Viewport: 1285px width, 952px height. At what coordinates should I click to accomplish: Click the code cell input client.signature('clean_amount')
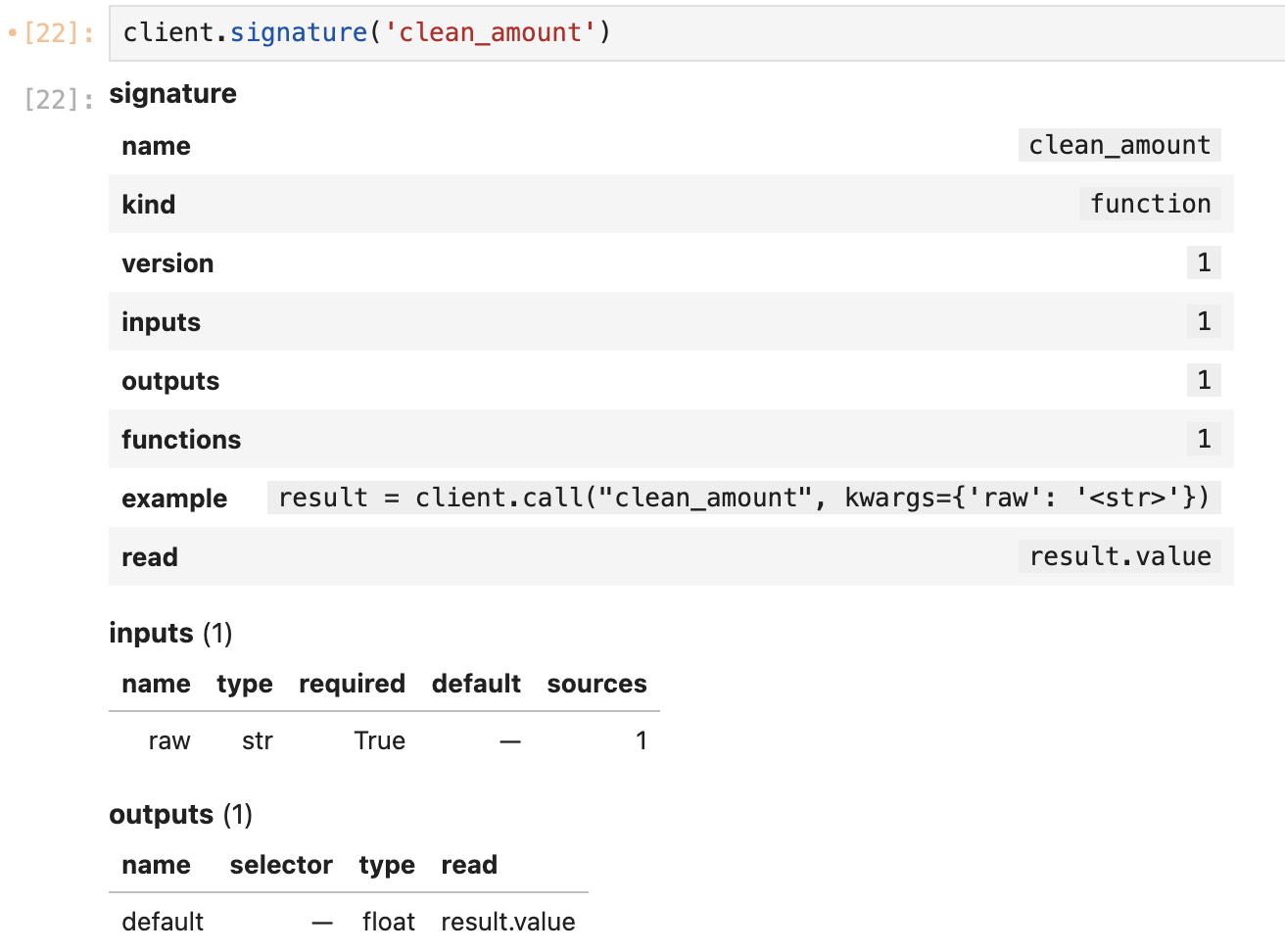pos(696,33)
